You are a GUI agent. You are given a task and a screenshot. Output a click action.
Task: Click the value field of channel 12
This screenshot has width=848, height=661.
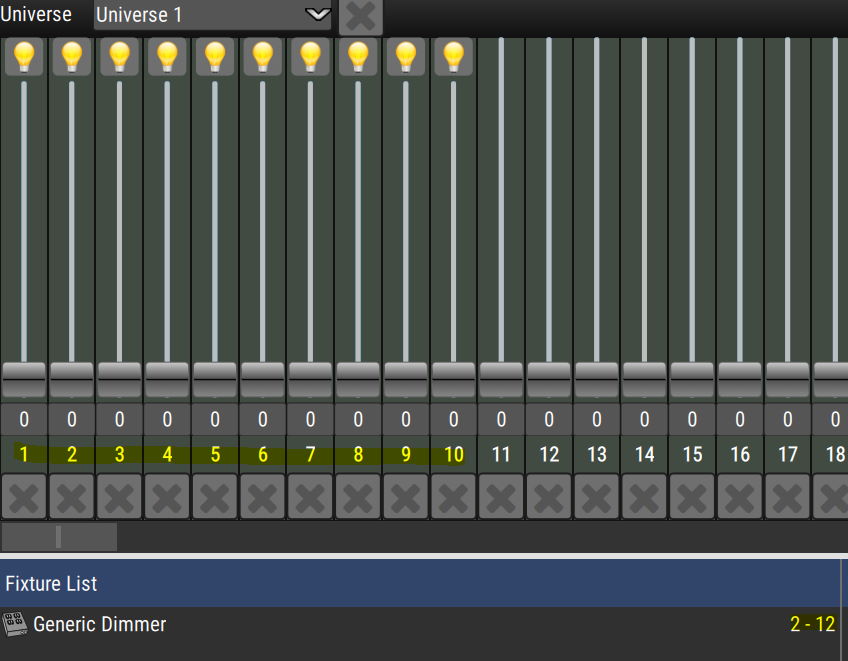click(549, 419)
